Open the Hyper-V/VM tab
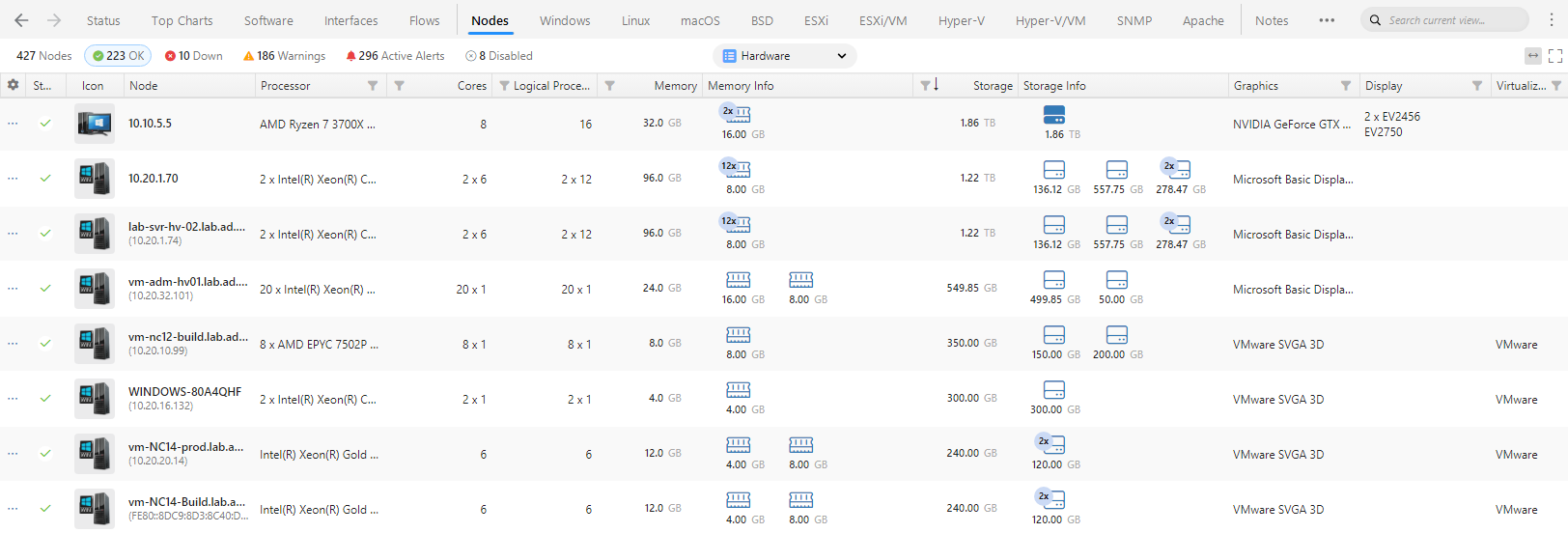Viewport: 1568px width, 533px height. (1050, 20)
